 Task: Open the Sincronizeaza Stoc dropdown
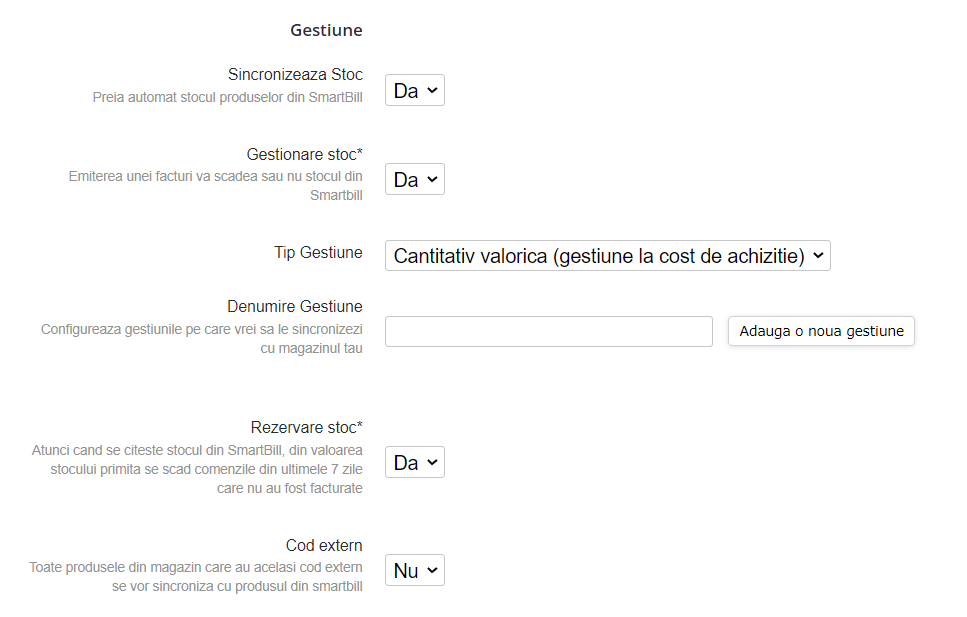click(x=414, y=89)
